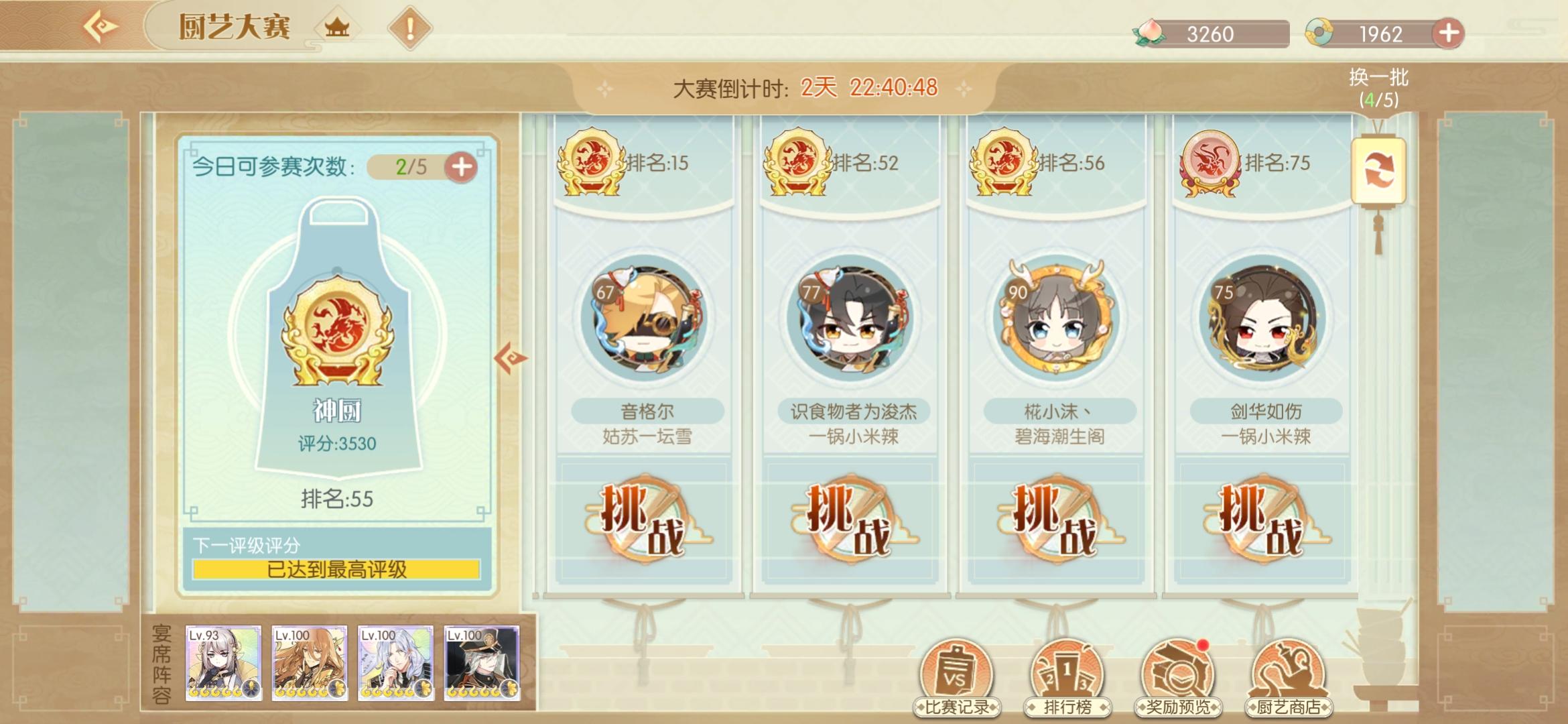
Task: Select Lv.93 character in 宴席阵容
Action: (223, 664)
